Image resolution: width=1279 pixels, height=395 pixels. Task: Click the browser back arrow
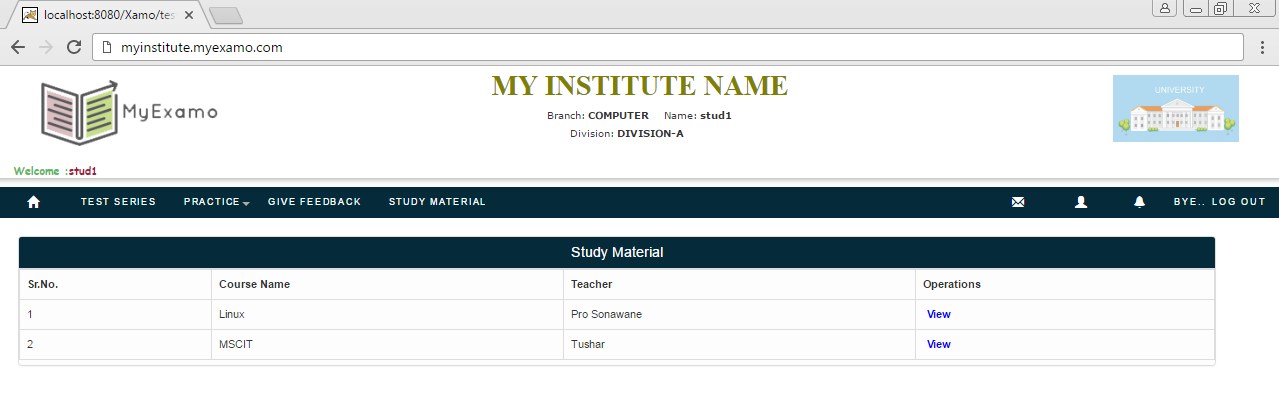click(x=18, y=47)
